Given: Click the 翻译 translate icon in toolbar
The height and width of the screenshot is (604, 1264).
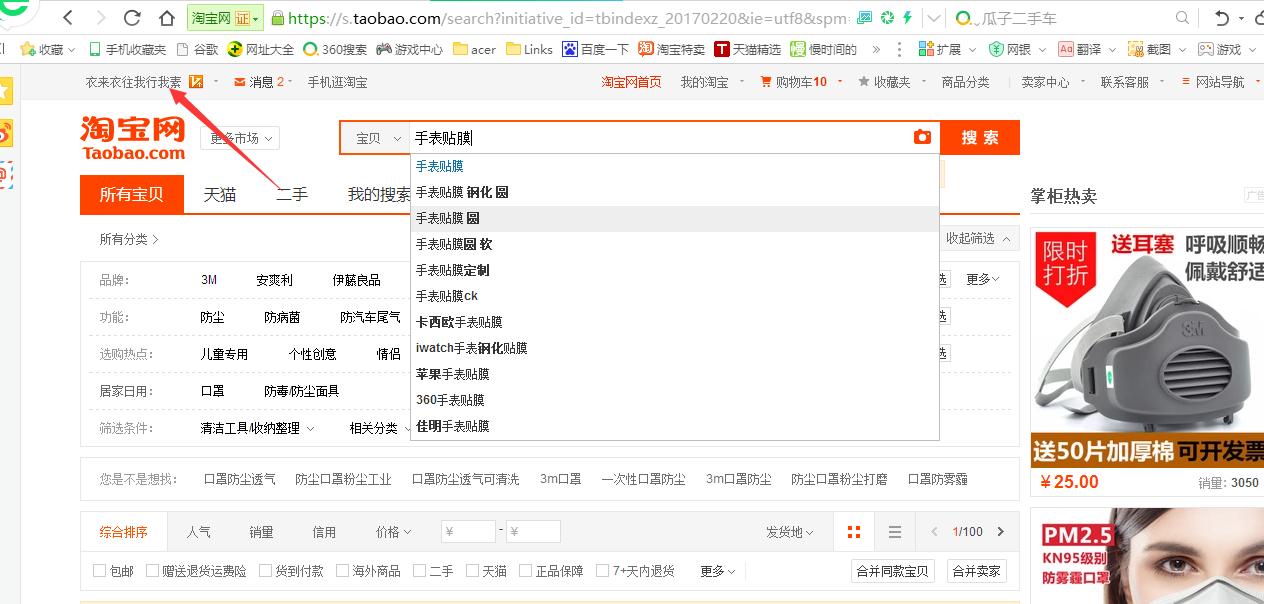Looking at the screenshot, I should [1087, 47].
